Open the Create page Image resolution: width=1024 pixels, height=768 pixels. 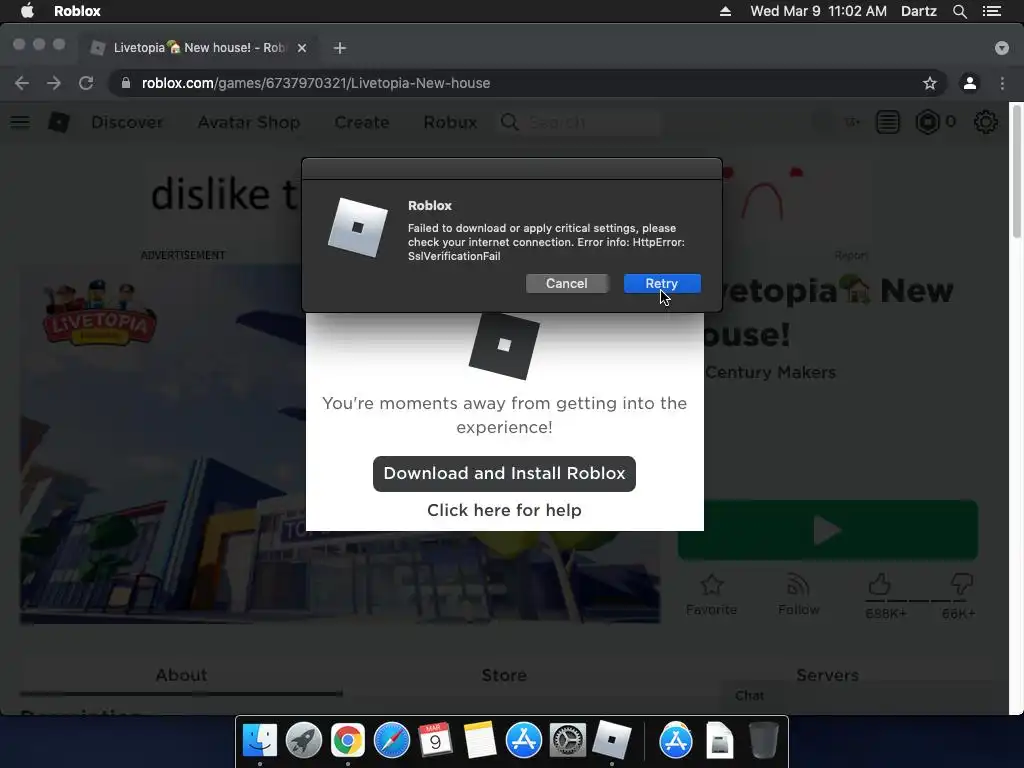(362, 122)
